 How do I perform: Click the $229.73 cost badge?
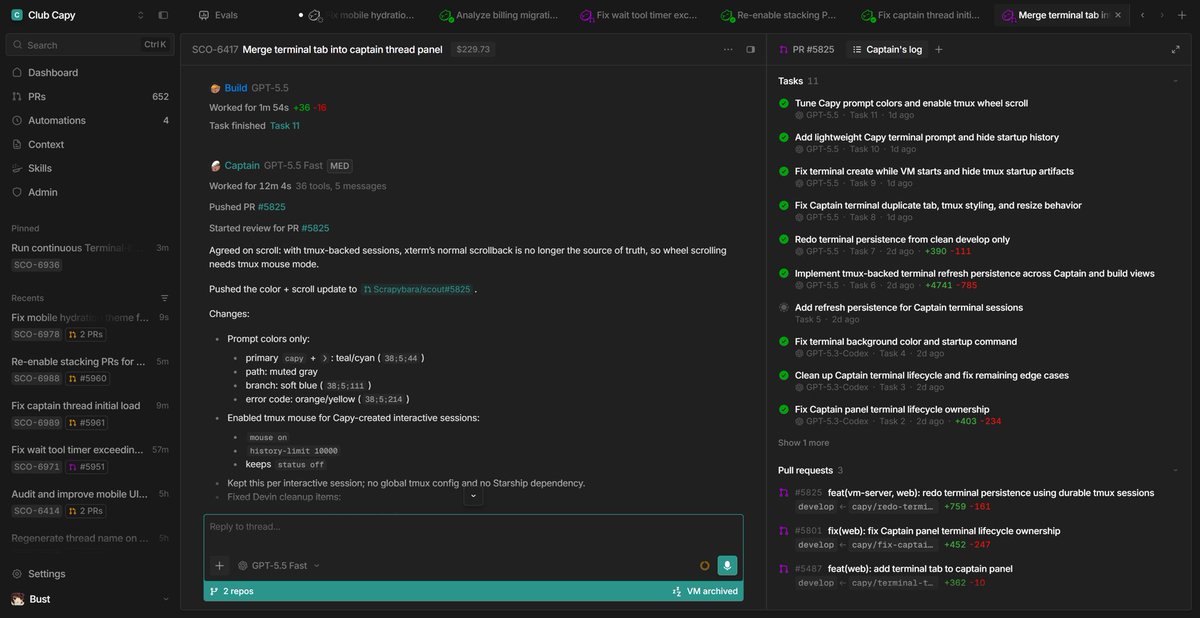point(473,49)
